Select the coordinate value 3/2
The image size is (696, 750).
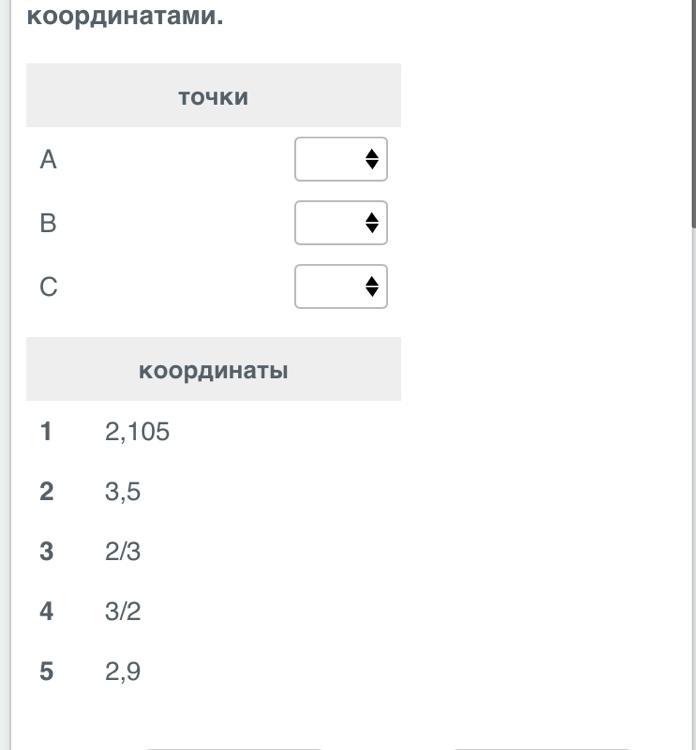coord(122,612)
